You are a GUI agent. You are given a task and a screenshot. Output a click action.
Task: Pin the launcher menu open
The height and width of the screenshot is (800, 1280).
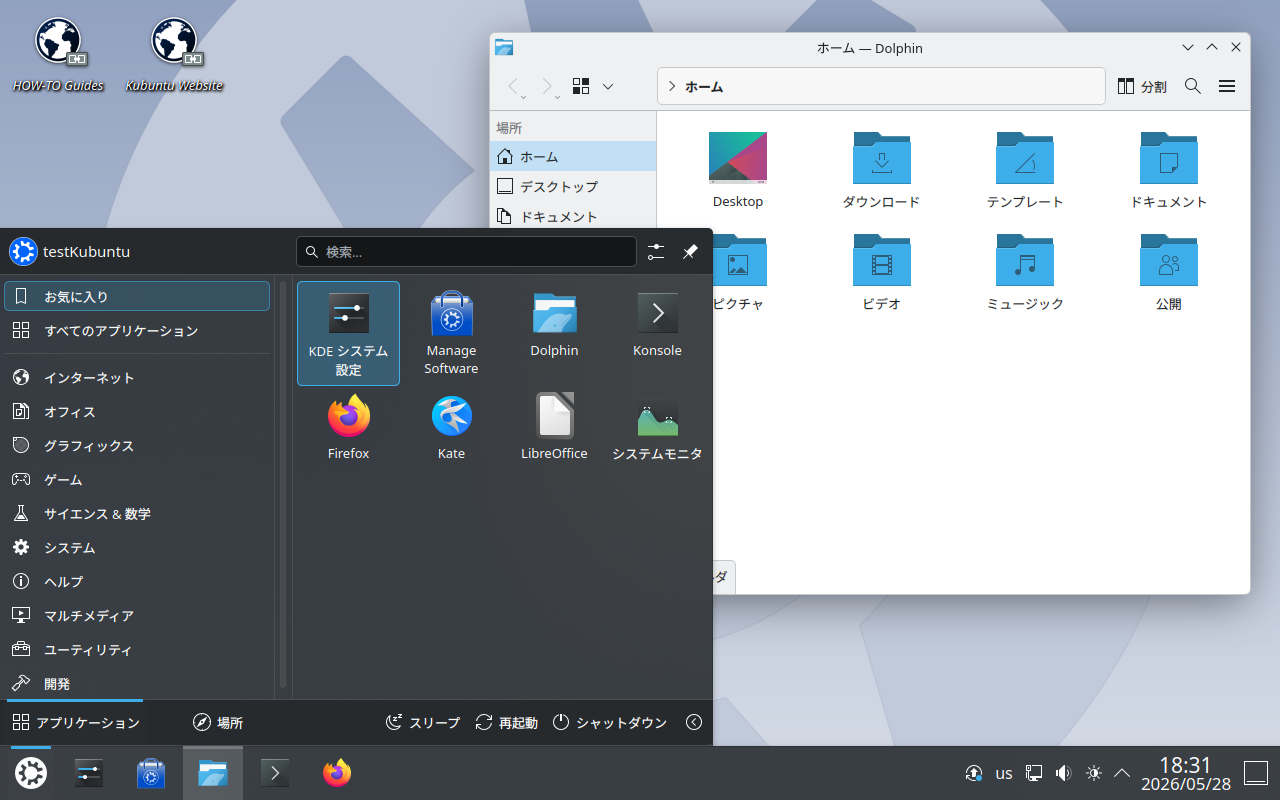pos(690,252)
